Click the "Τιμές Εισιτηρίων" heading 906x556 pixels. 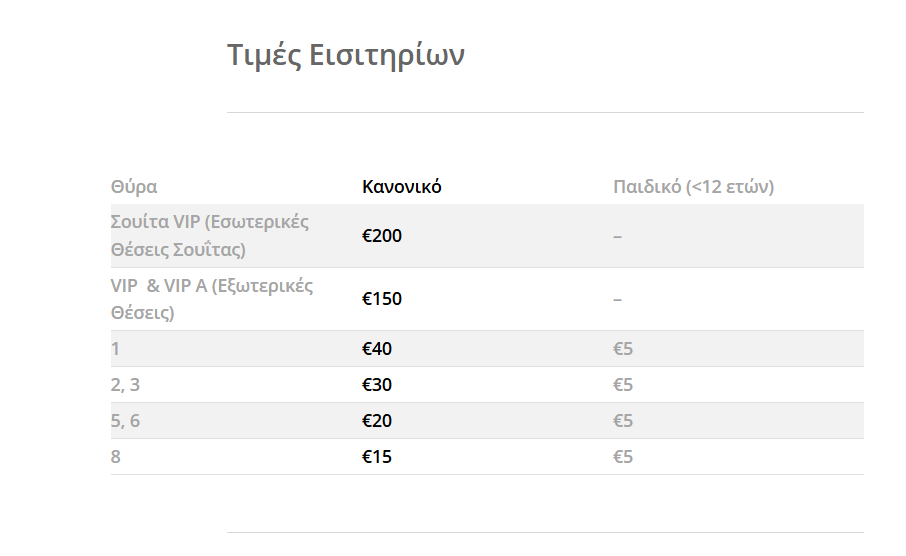pyautogui.click(x=345, y=55)
